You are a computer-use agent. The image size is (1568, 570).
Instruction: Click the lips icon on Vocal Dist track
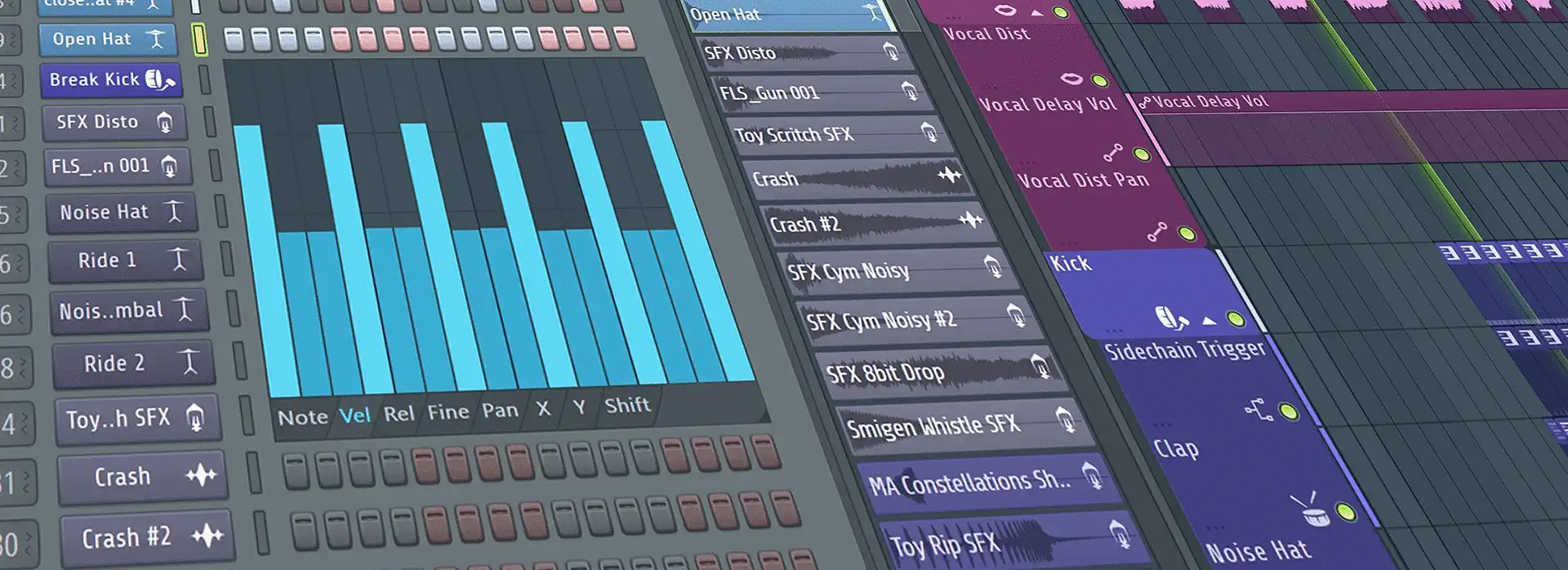(1071, 78)
